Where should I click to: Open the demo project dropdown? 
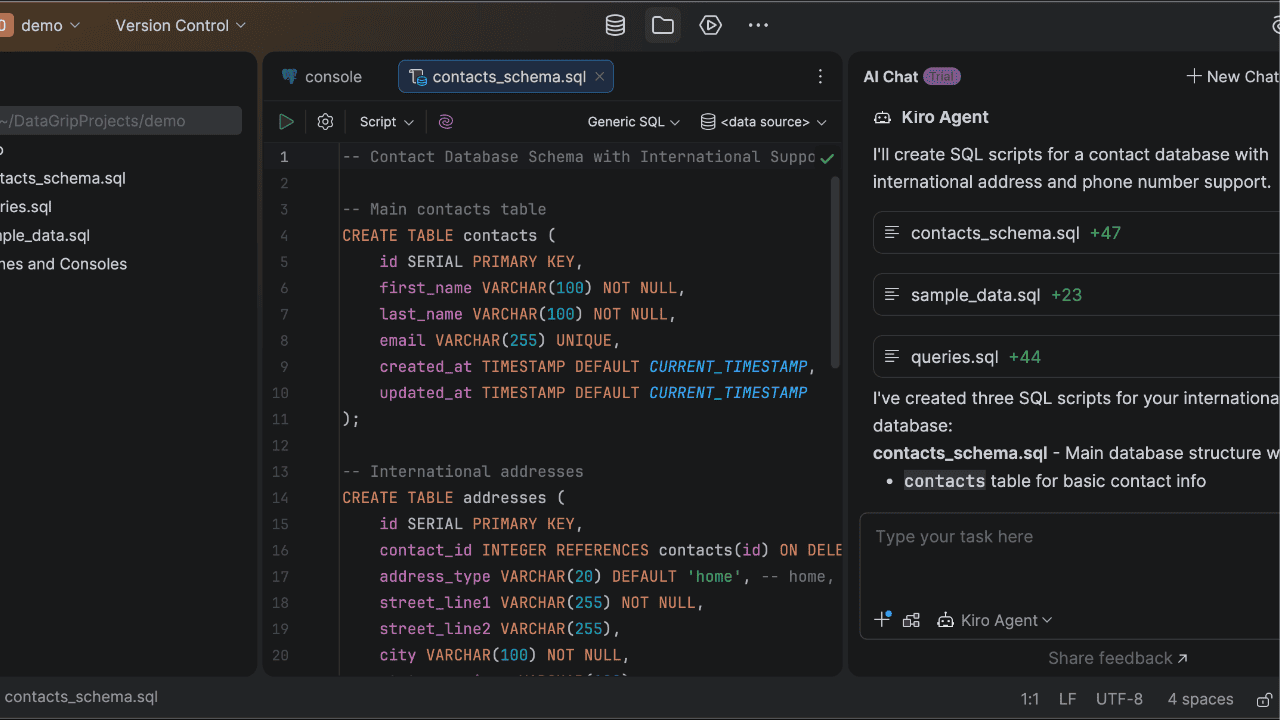click(x=50, y=25)
